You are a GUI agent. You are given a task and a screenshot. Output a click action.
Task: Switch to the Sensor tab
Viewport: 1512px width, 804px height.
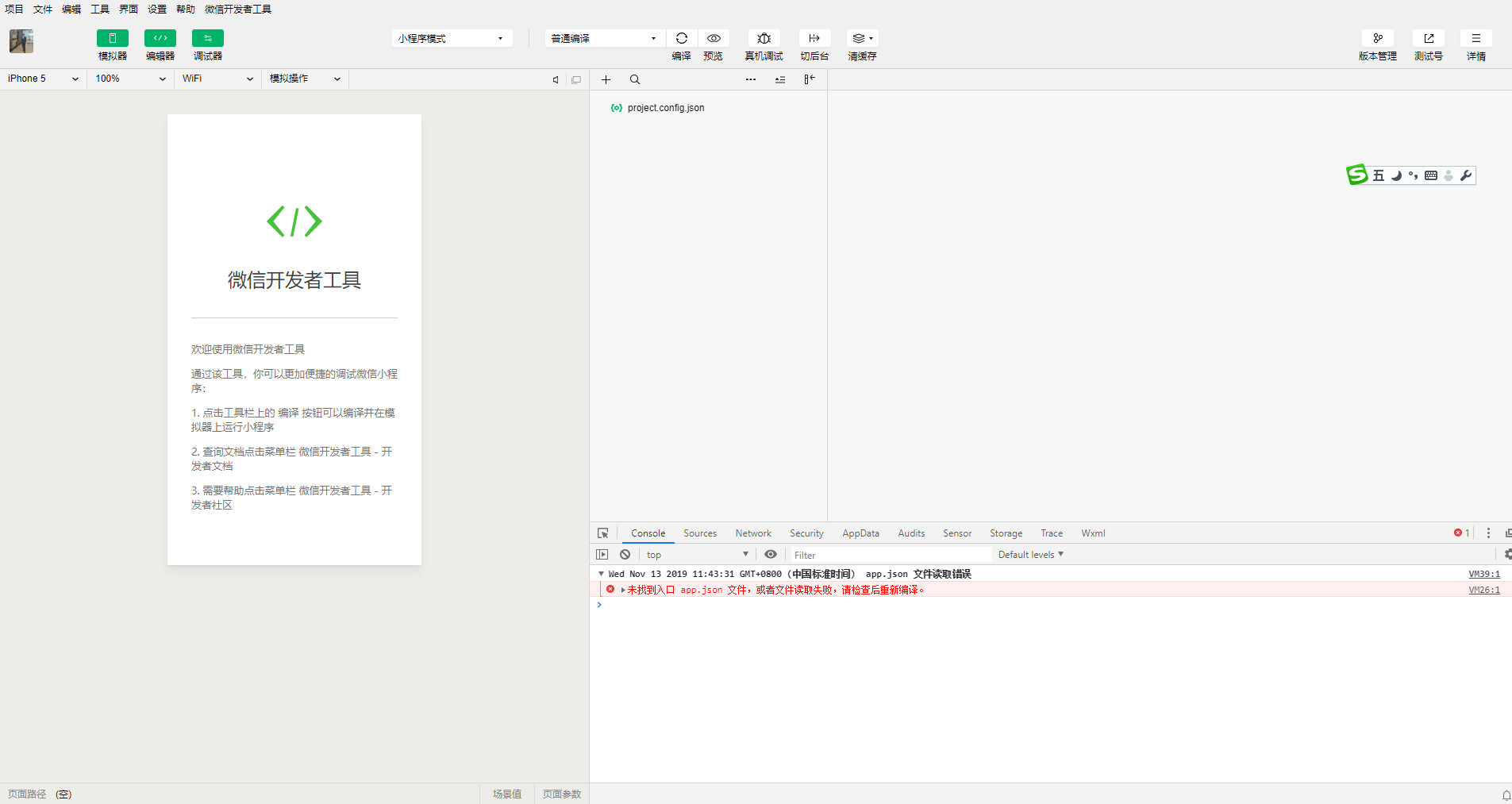click(957, 533)
